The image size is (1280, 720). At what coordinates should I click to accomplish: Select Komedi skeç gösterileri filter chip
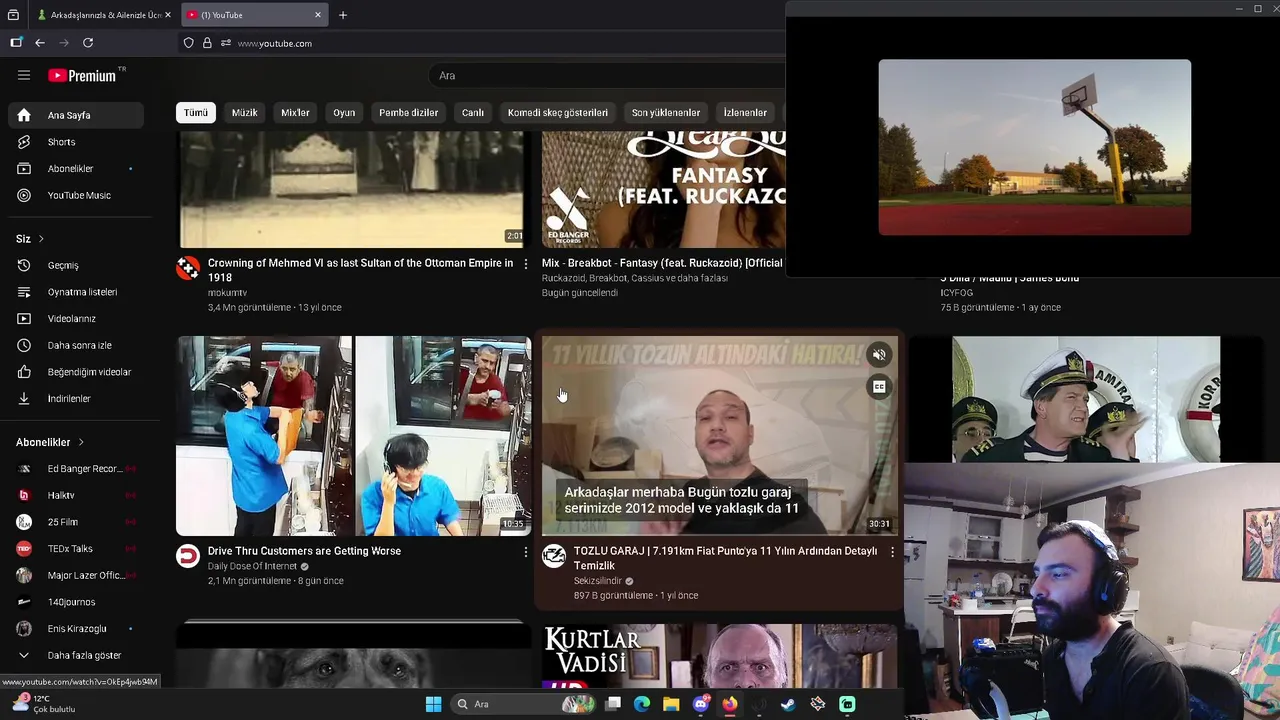[558, 113]
